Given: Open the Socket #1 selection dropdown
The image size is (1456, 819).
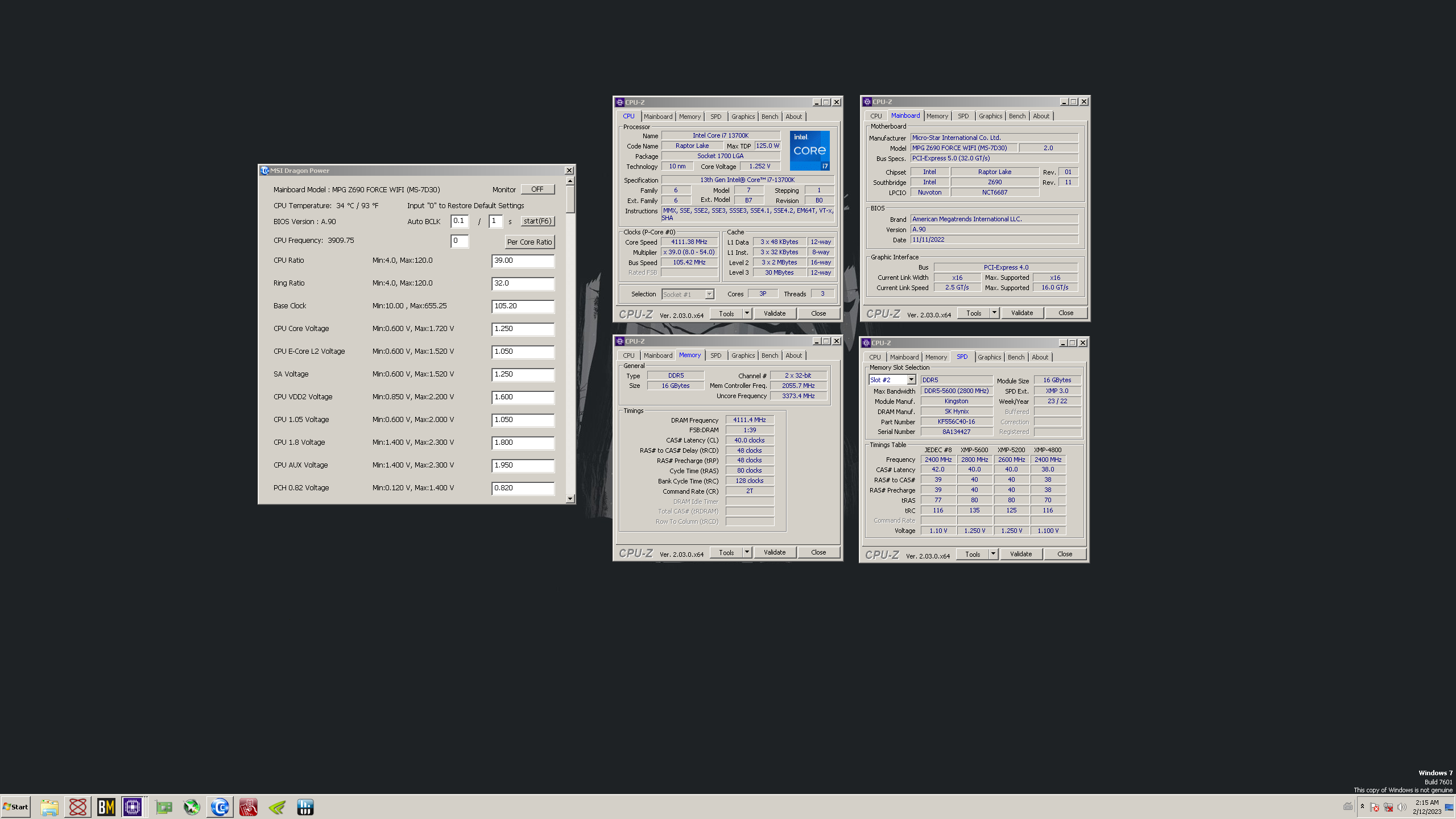Looking at the screenshot, I should (x=709, y=294).
